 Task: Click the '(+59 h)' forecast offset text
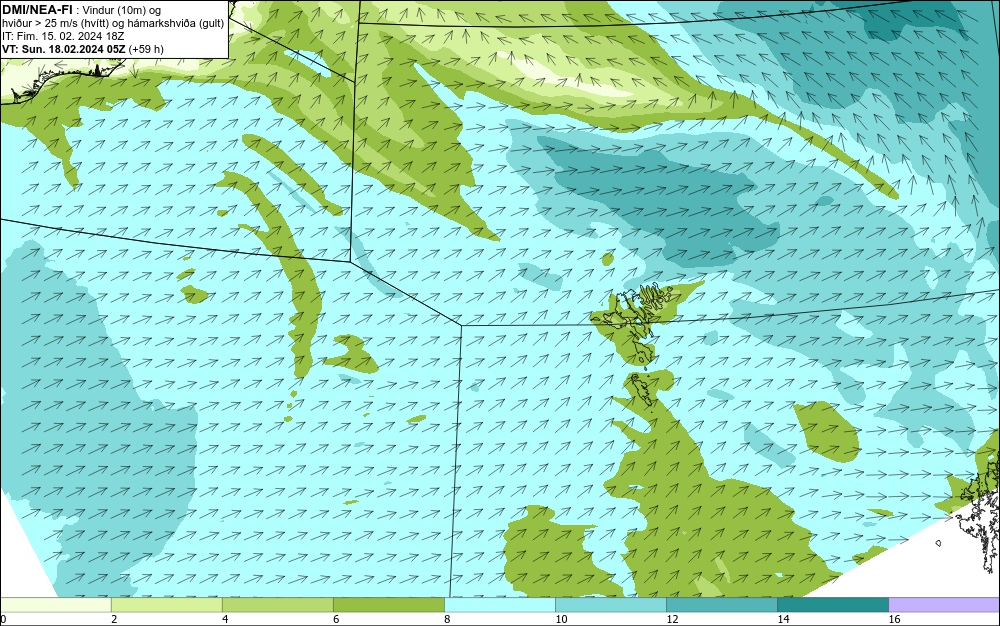coord(146,49)
